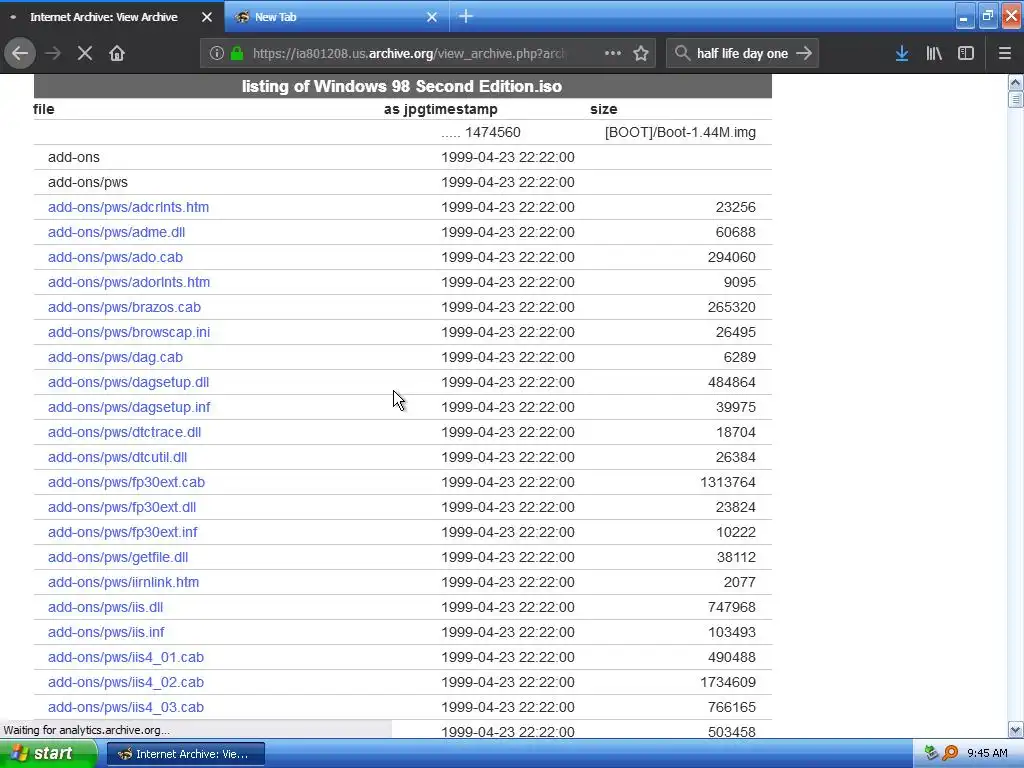Select the 'add-ons/pws' folder row text

(88, 182)
